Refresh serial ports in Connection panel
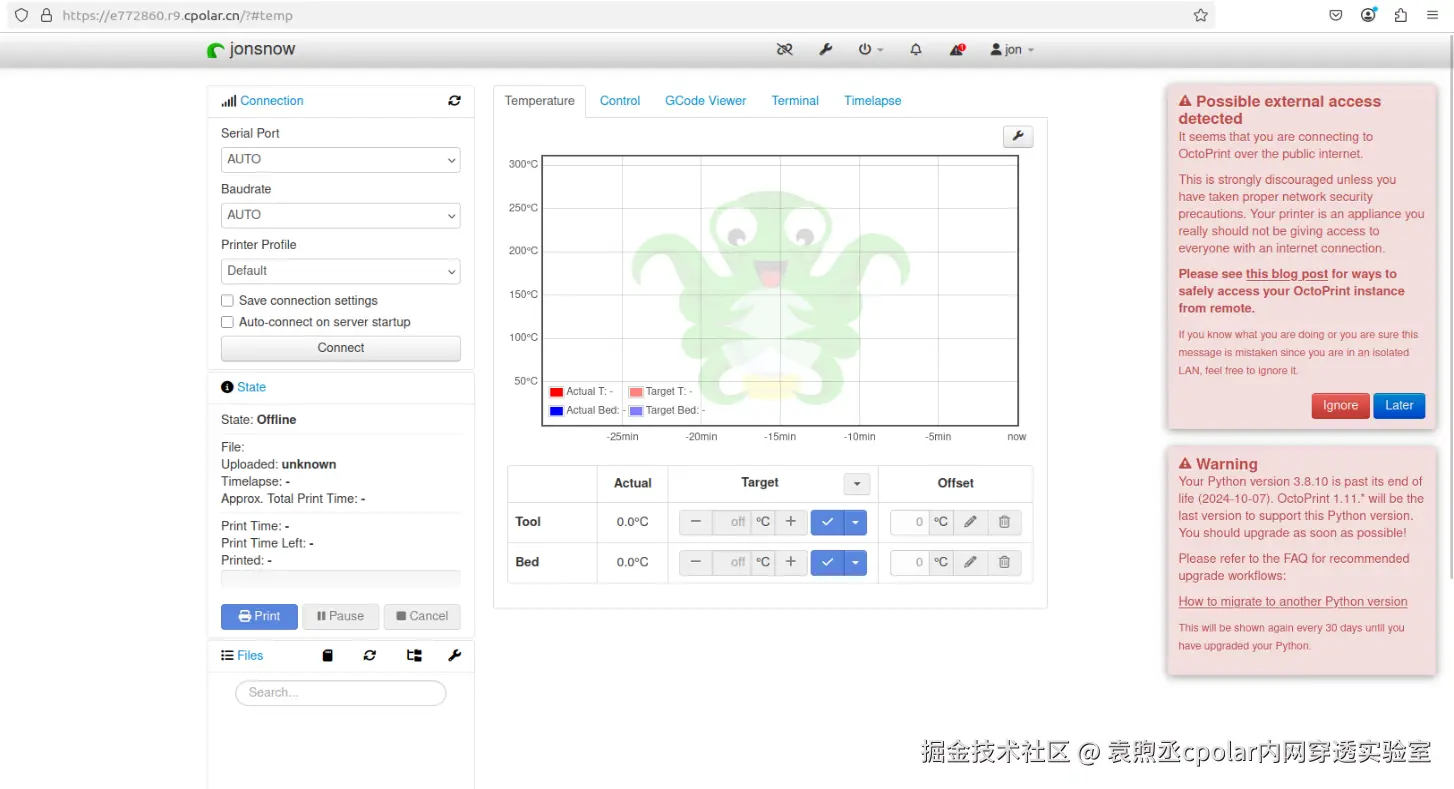Viewport: 1454px width, 789px height. click(454, 101)
